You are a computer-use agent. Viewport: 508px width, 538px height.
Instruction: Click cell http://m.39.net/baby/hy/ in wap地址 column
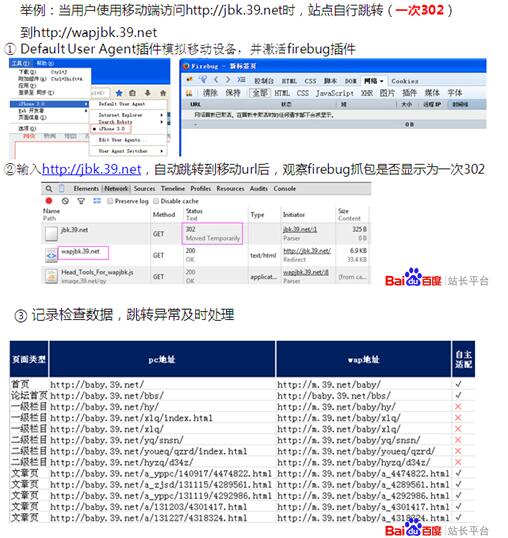(x=336, y=407)
